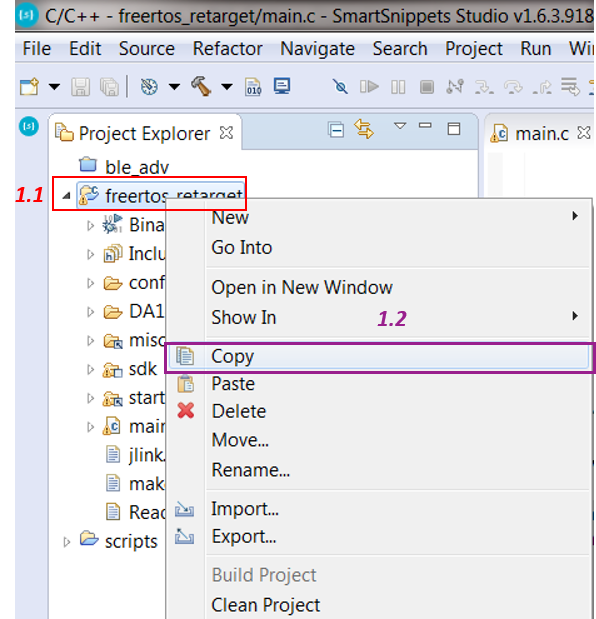Choose New from the context menu

[379, 217]
